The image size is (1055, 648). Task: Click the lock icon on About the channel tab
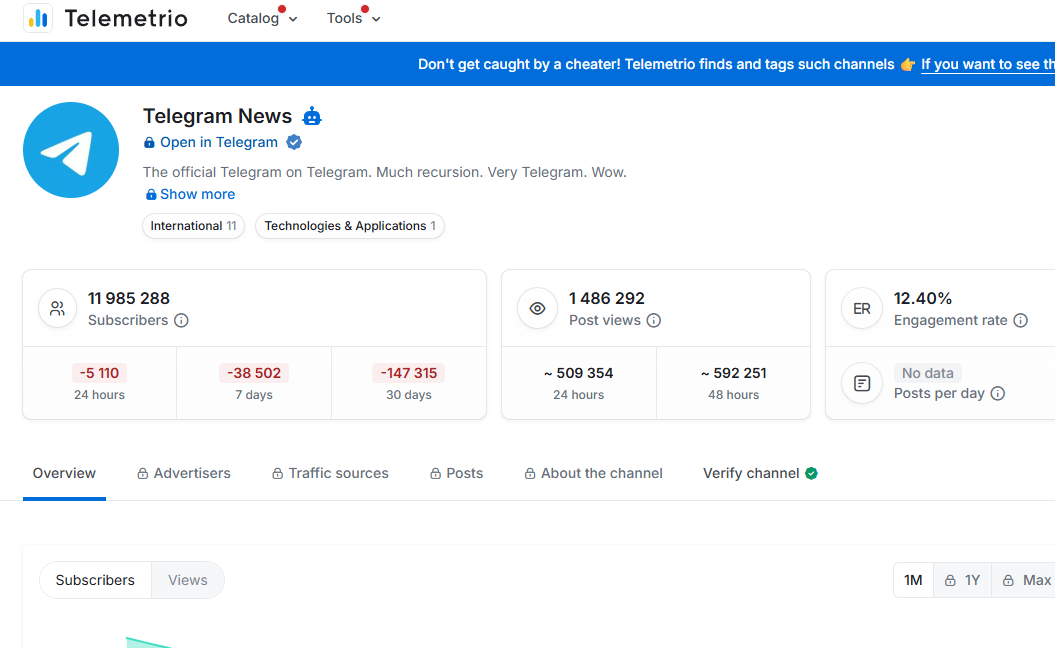(530, 474)
